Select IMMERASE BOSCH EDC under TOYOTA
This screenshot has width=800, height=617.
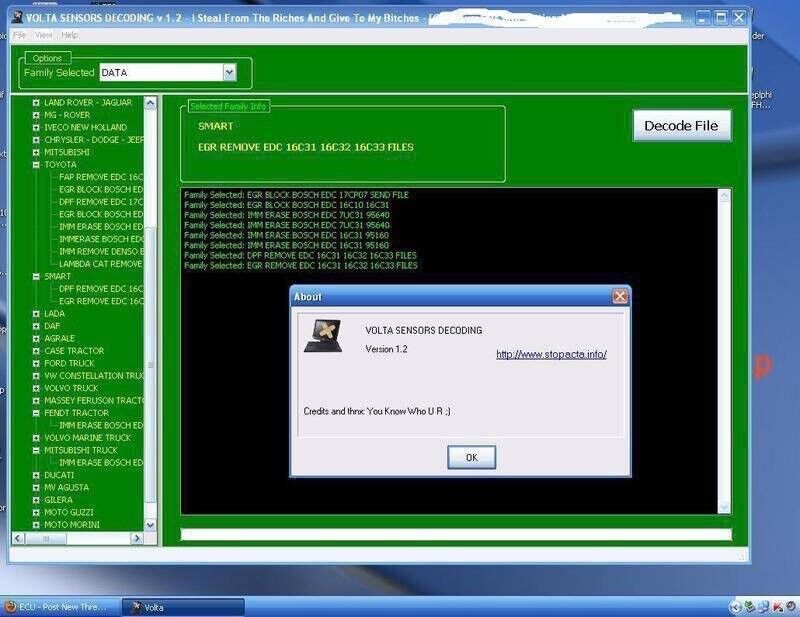[101, 239]
